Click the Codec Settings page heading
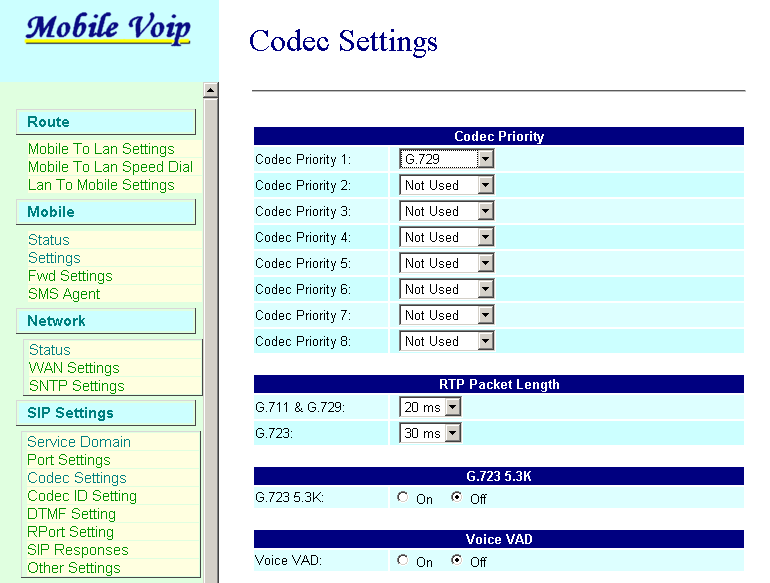770x583 pixels. click(343, 41)
